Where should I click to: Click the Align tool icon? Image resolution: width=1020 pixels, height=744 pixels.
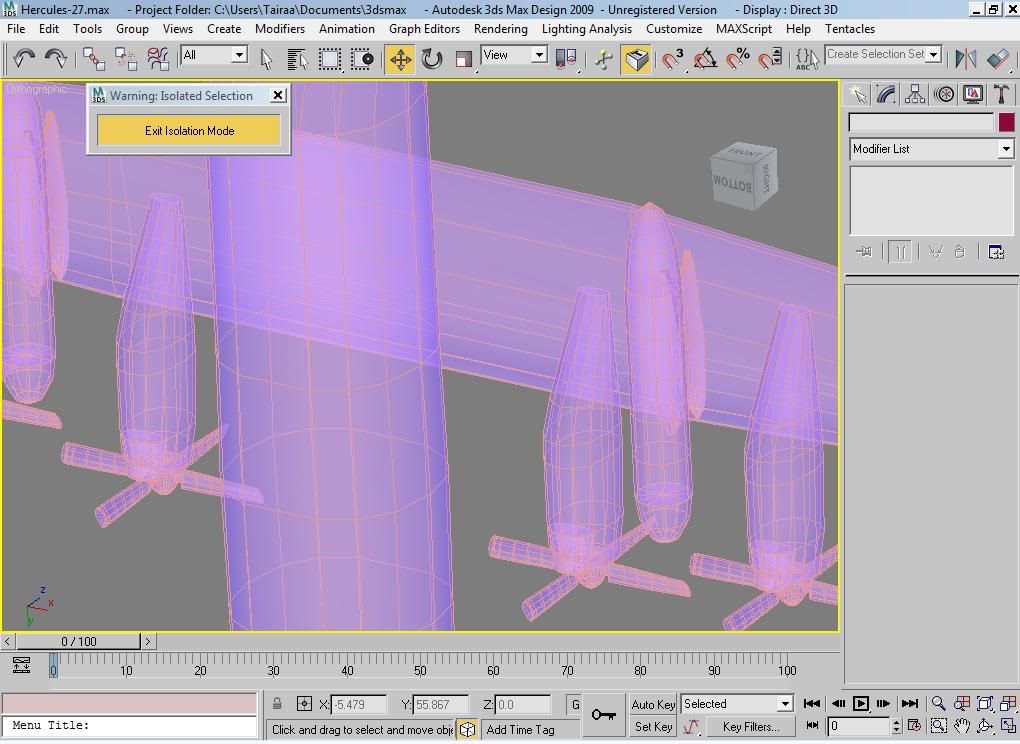(998, 59)
